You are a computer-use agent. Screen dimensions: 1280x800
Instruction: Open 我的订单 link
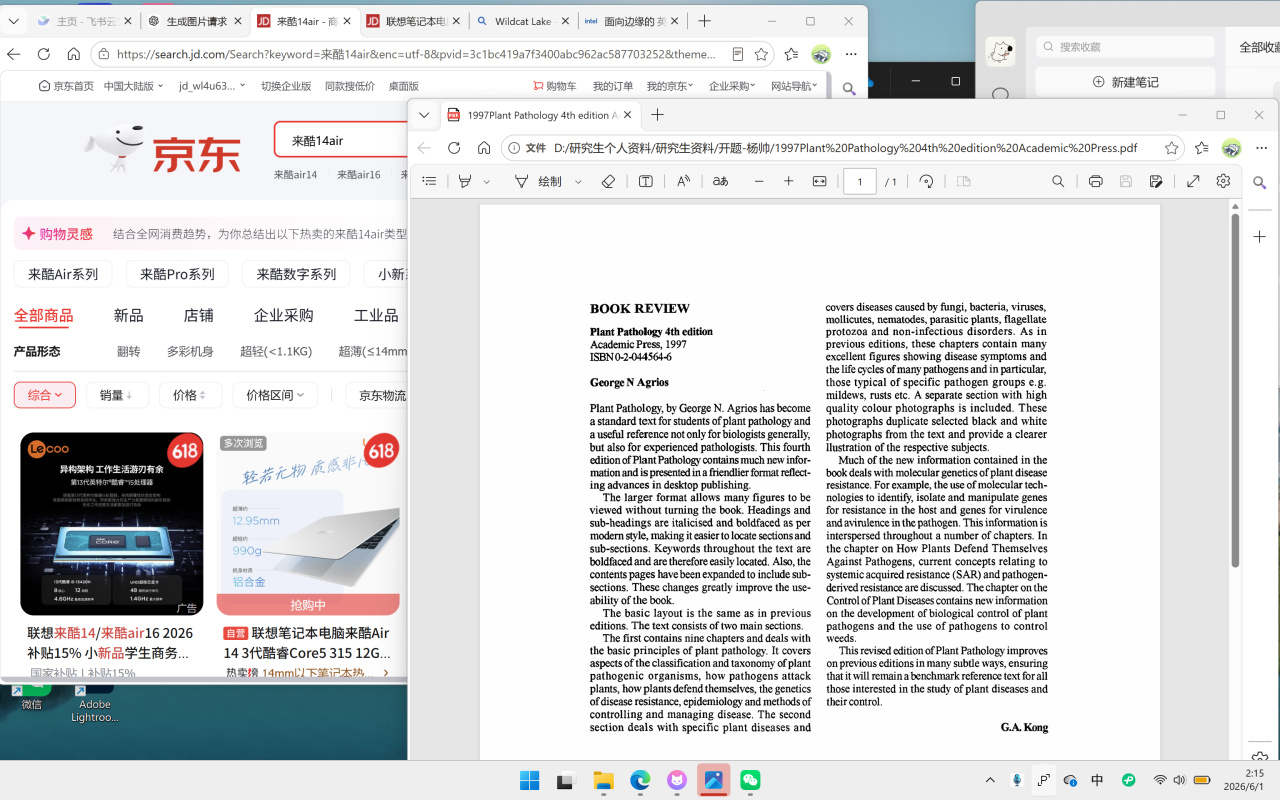point(613,86)
